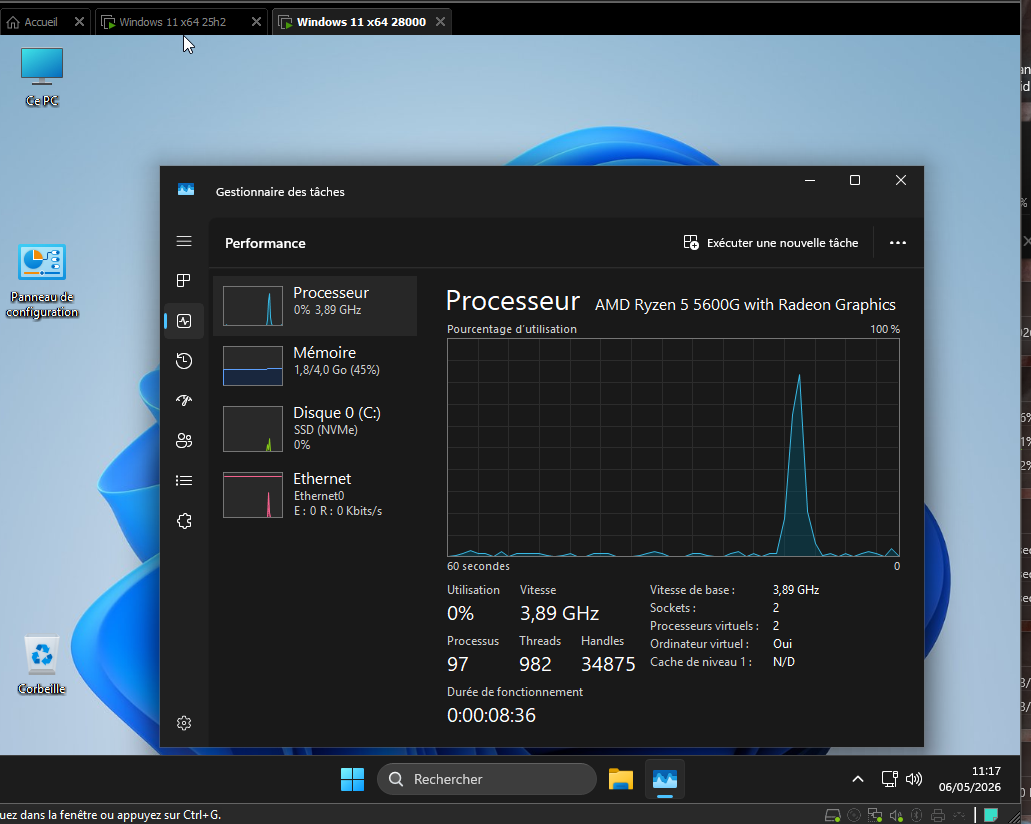Close the Windows 11 x64 28000 tab

(441, 22)
